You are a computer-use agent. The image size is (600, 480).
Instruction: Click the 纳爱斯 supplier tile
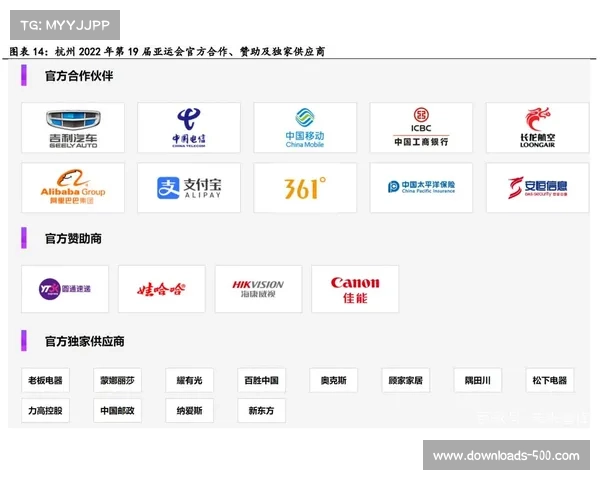click(x=189, y=410)
